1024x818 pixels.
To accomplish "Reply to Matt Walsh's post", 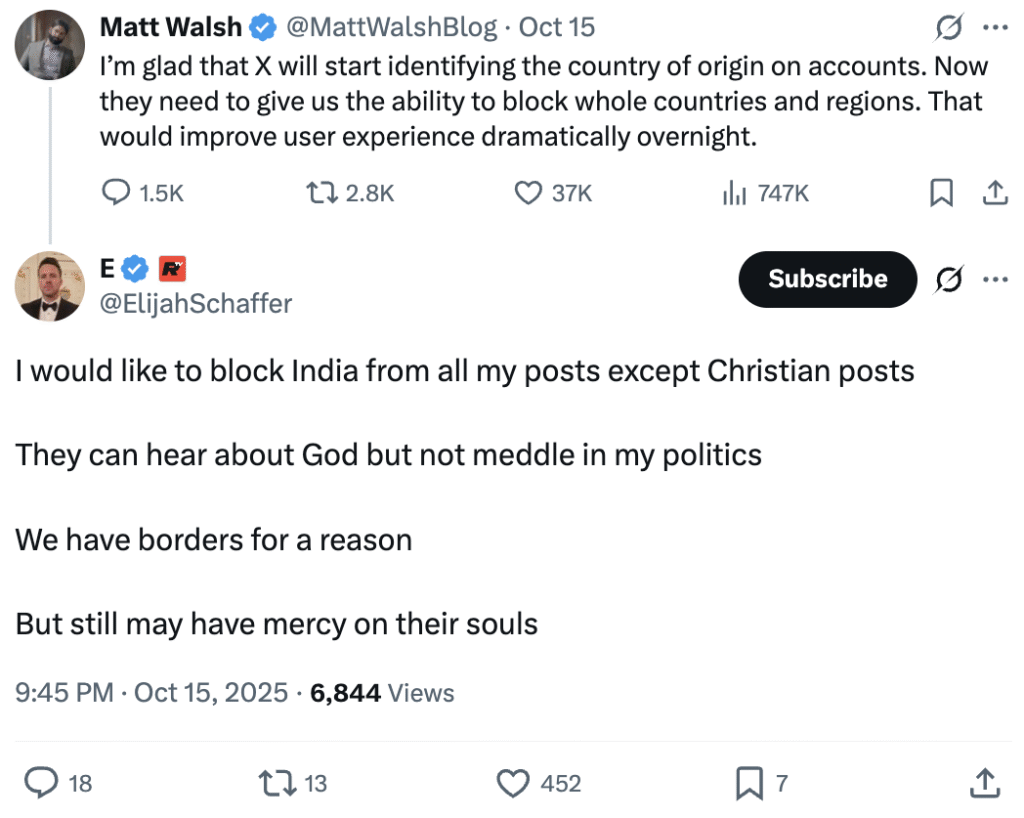I will [118, 193].
